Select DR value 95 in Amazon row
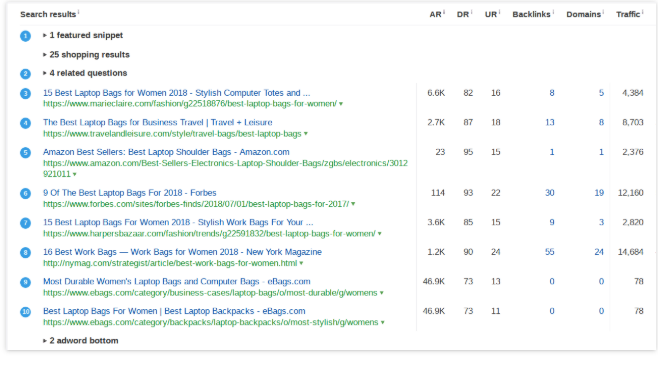The width and height of the screenshot is (658, 371). [468, 152]
